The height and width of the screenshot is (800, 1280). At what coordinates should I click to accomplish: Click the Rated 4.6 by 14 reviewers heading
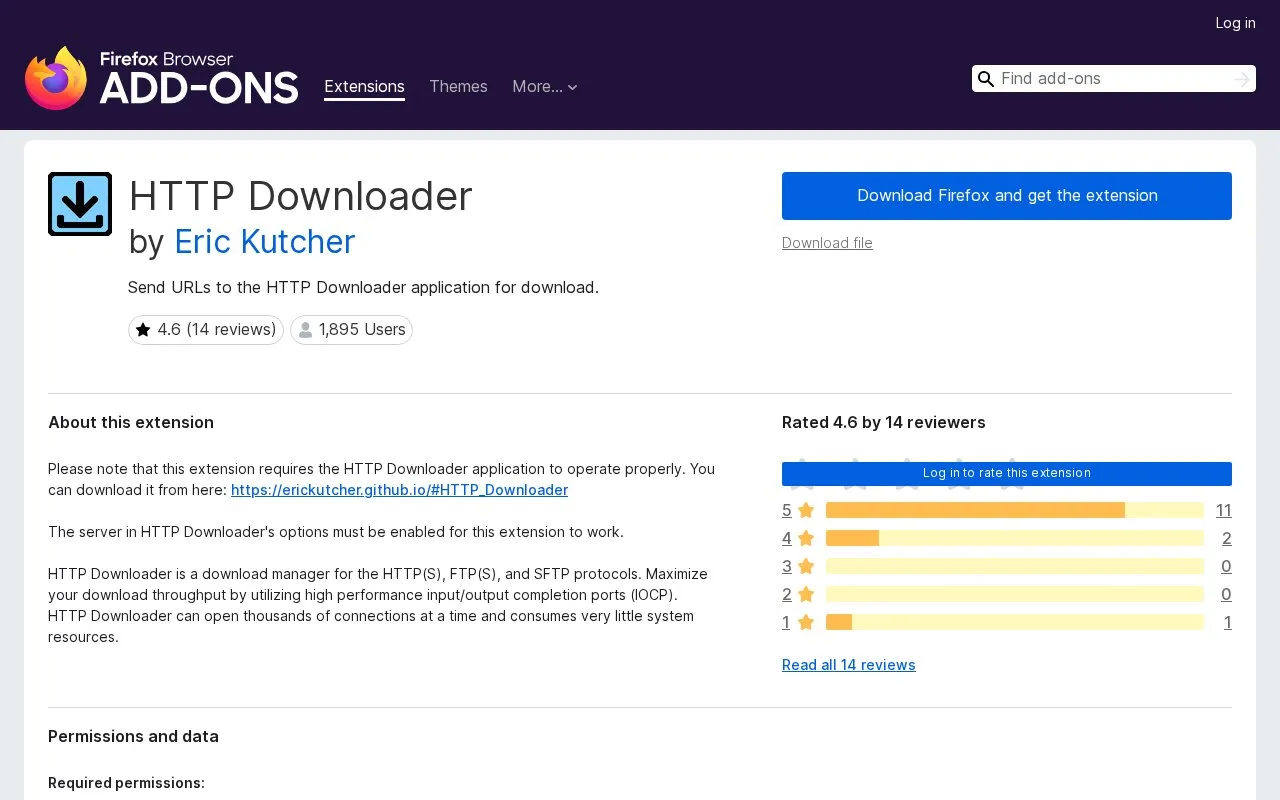click(x=884, y=423)
